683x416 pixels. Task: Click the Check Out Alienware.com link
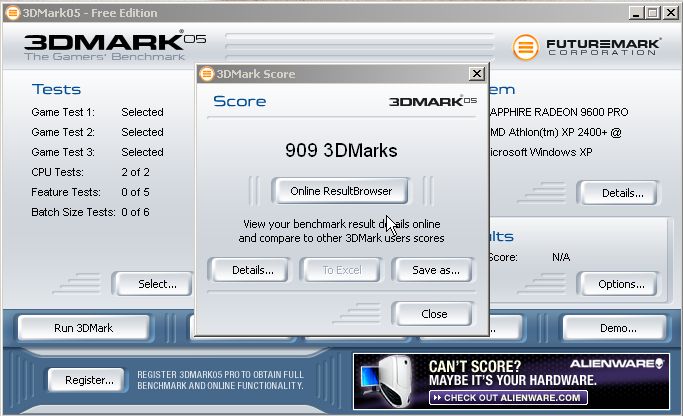508,397
